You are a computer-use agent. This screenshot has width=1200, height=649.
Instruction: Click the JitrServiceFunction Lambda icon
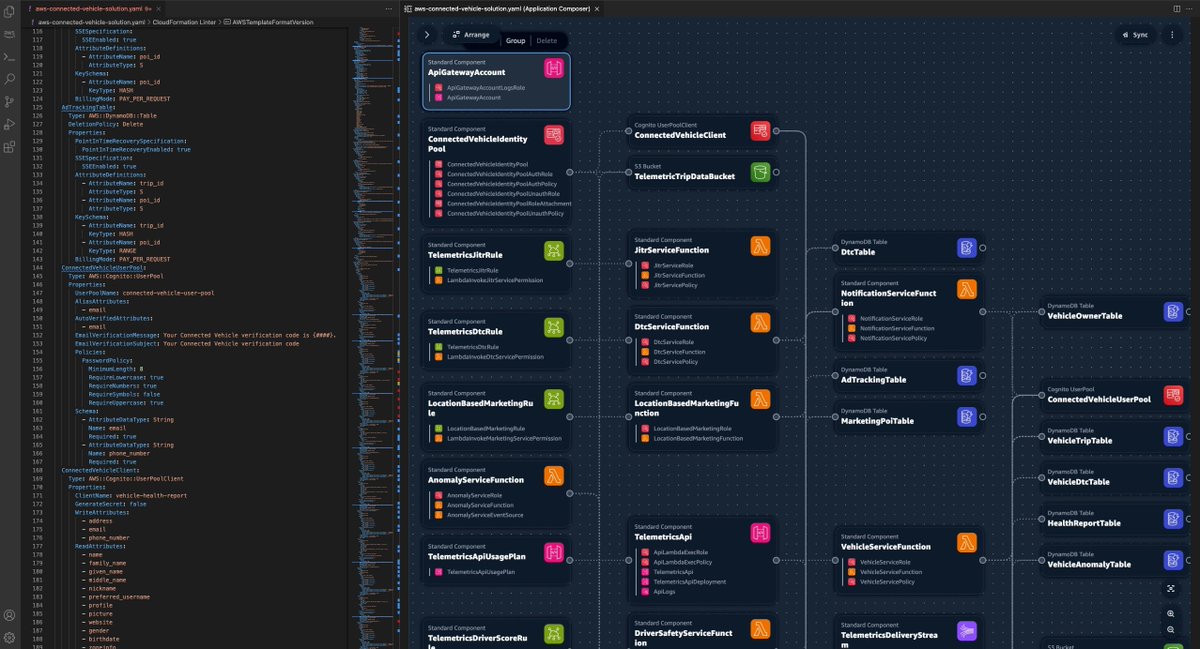[x=761, y=246]
